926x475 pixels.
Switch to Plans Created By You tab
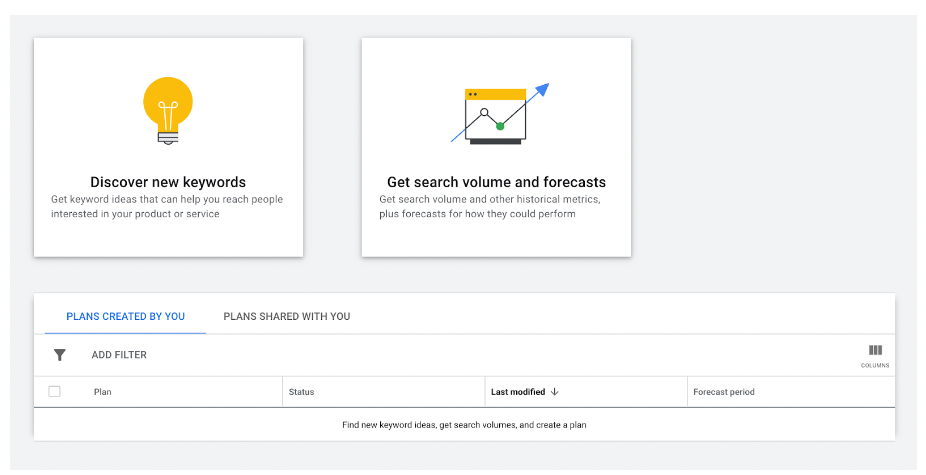pos(125,317)
